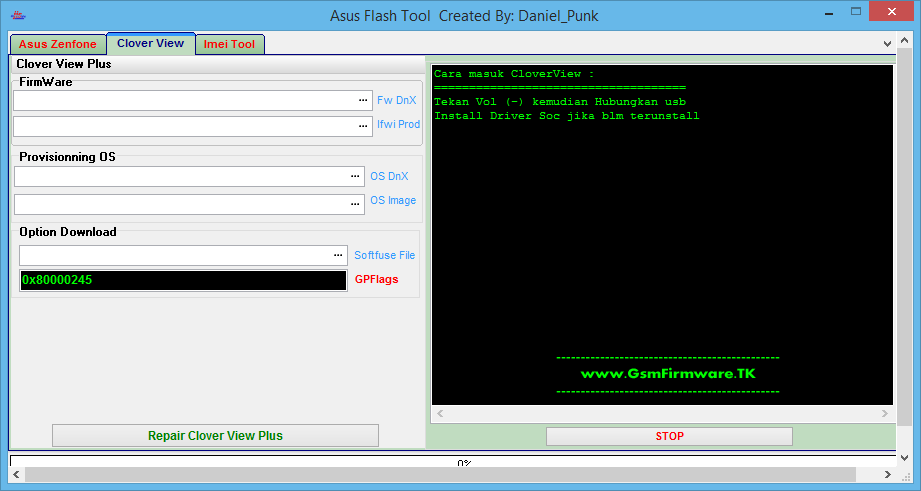Viewport: 921px width, 491px height.
Task: Click the Softfuse File label
Action: [384, 255]
